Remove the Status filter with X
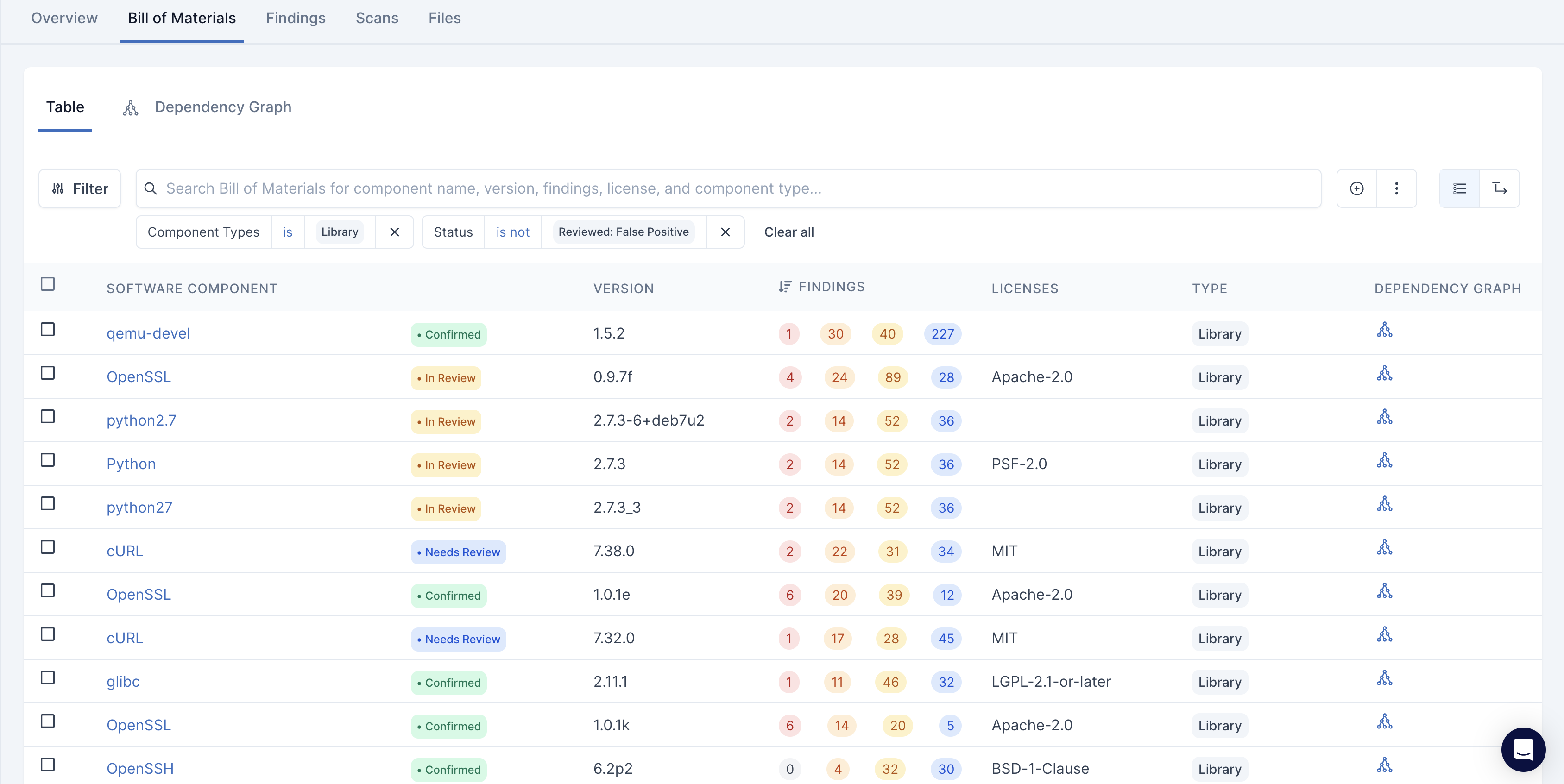Screen dimensions: 1564x784 click(x=725, y=232)
